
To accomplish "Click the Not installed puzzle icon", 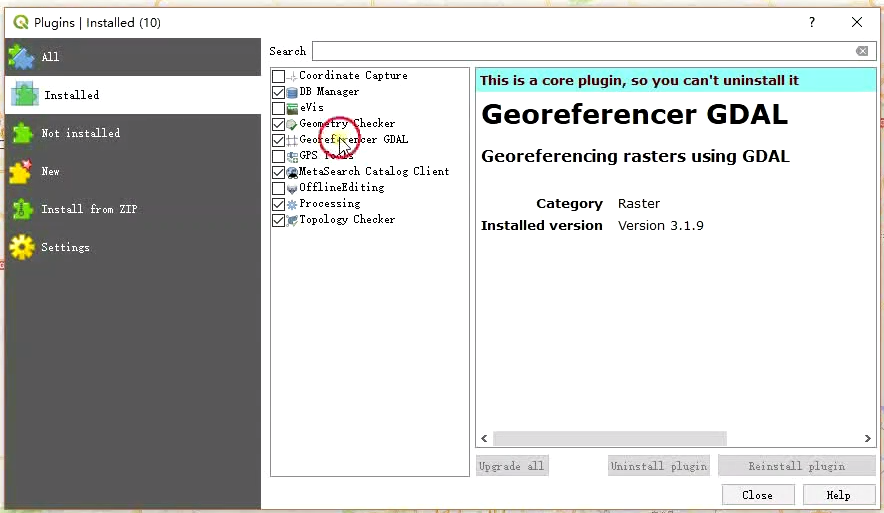I will (x=22, y=134).
